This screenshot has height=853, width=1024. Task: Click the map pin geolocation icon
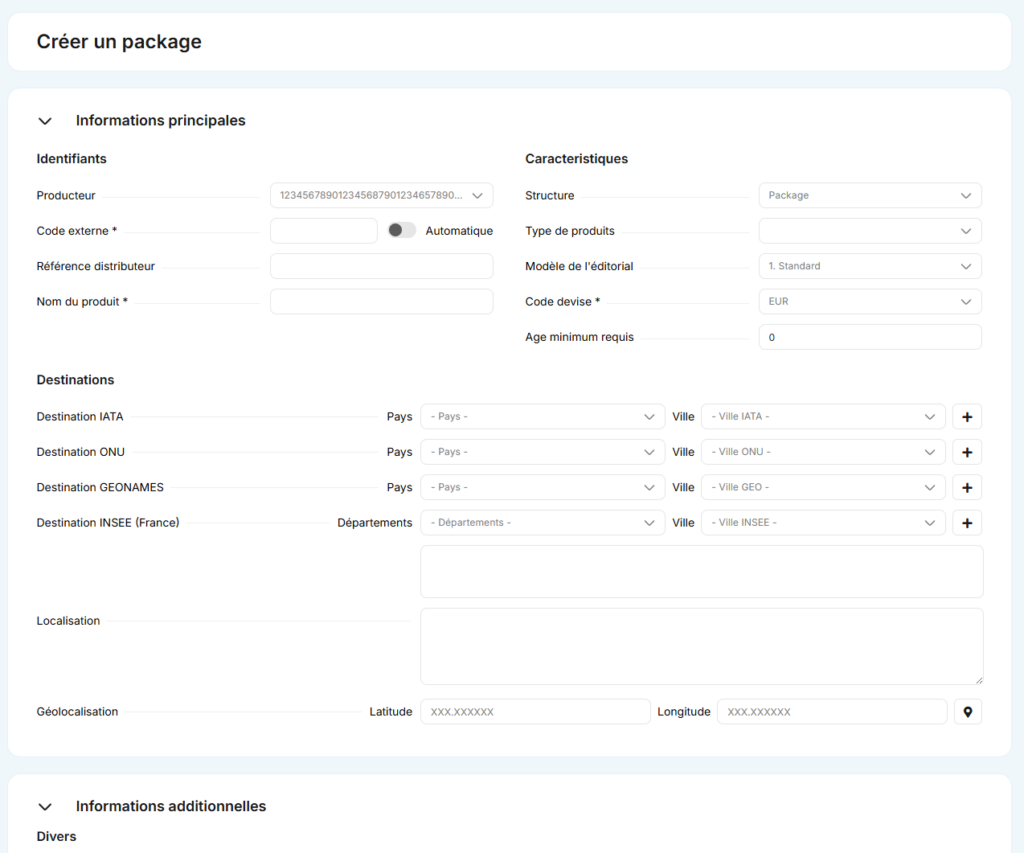pyautogui.click(x=967, y=712)
